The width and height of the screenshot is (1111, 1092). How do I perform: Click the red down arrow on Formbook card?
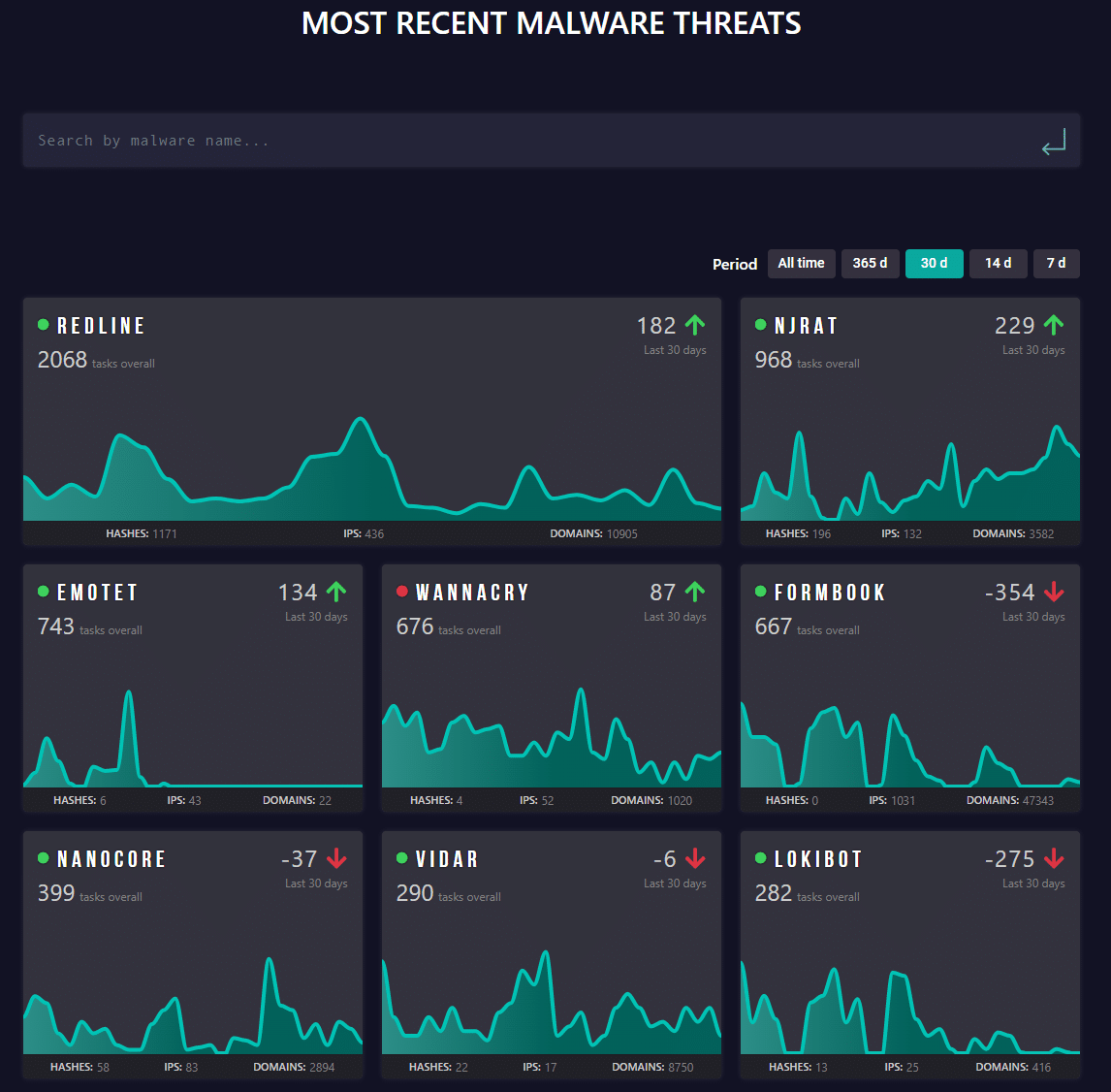(1054, 592)
